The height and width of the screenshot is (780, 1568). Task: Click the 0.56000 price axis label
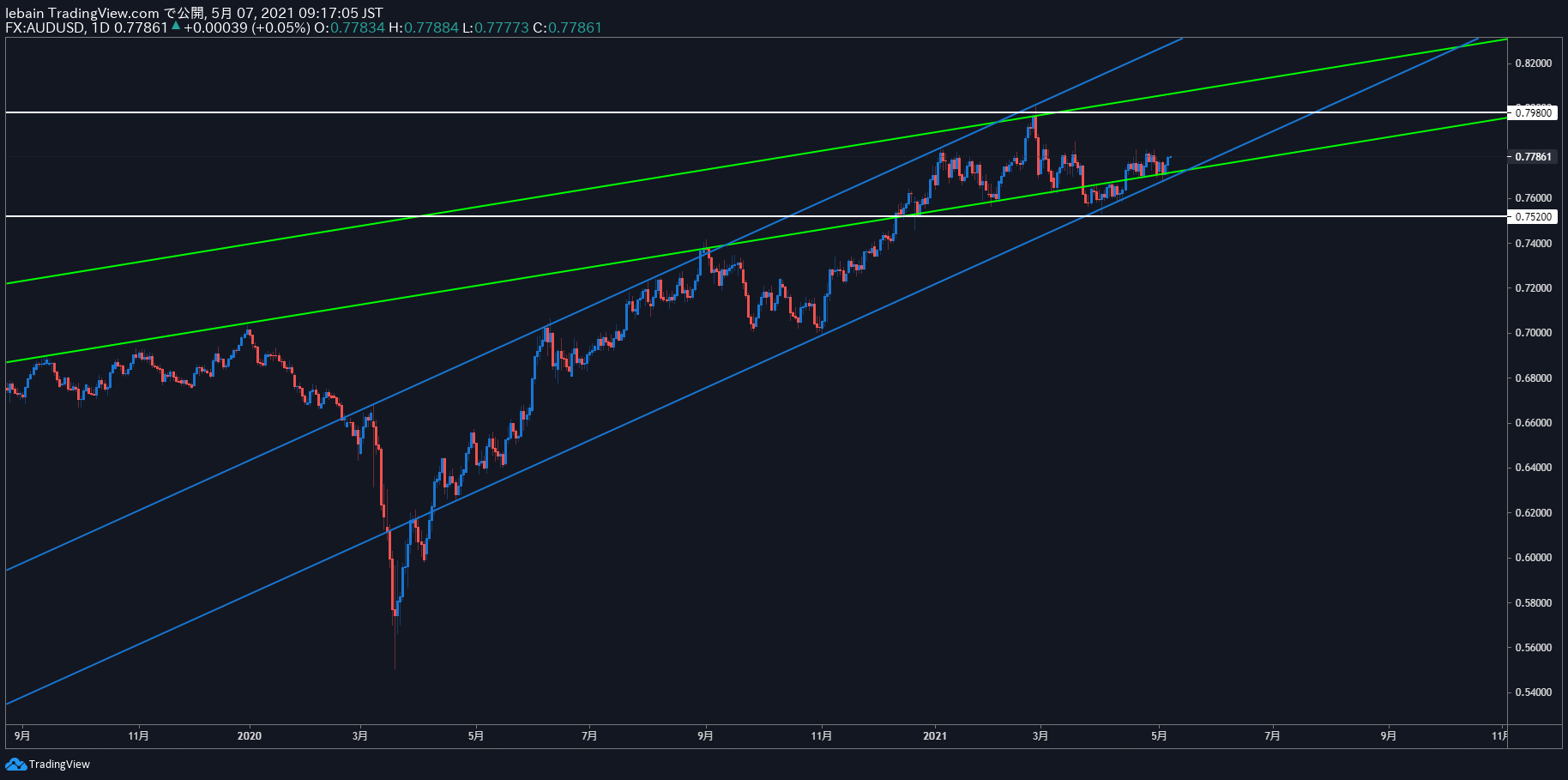coord(1534,648)
